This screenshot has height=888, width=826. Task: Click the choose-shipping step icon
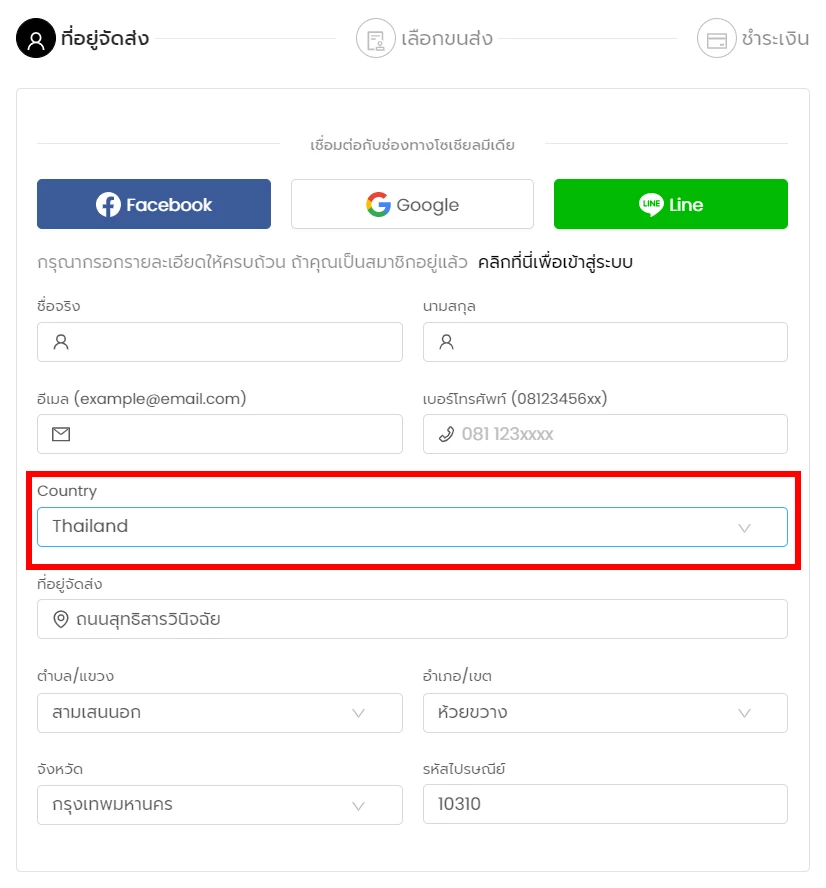(x=375, y=39)
